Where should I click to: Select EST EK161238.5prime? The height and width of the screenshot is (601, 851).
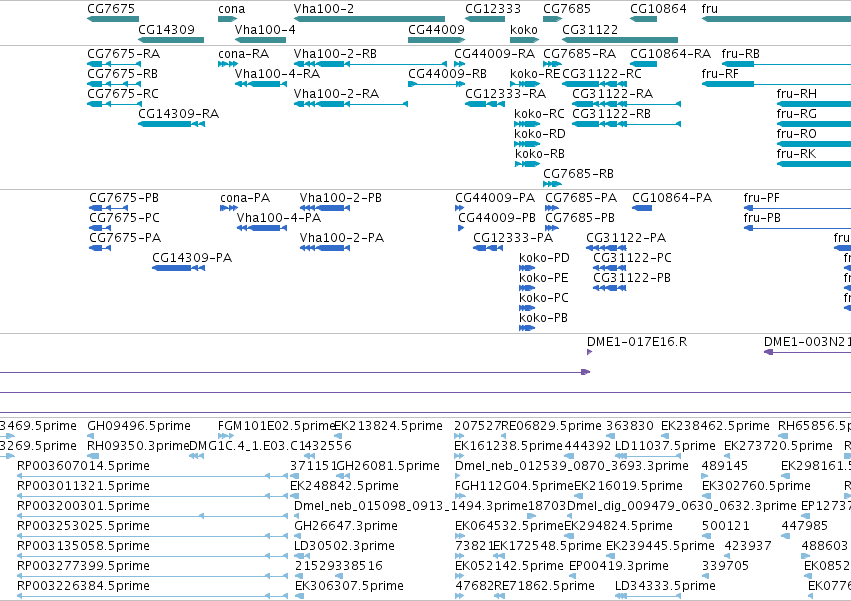pos(459,456)
